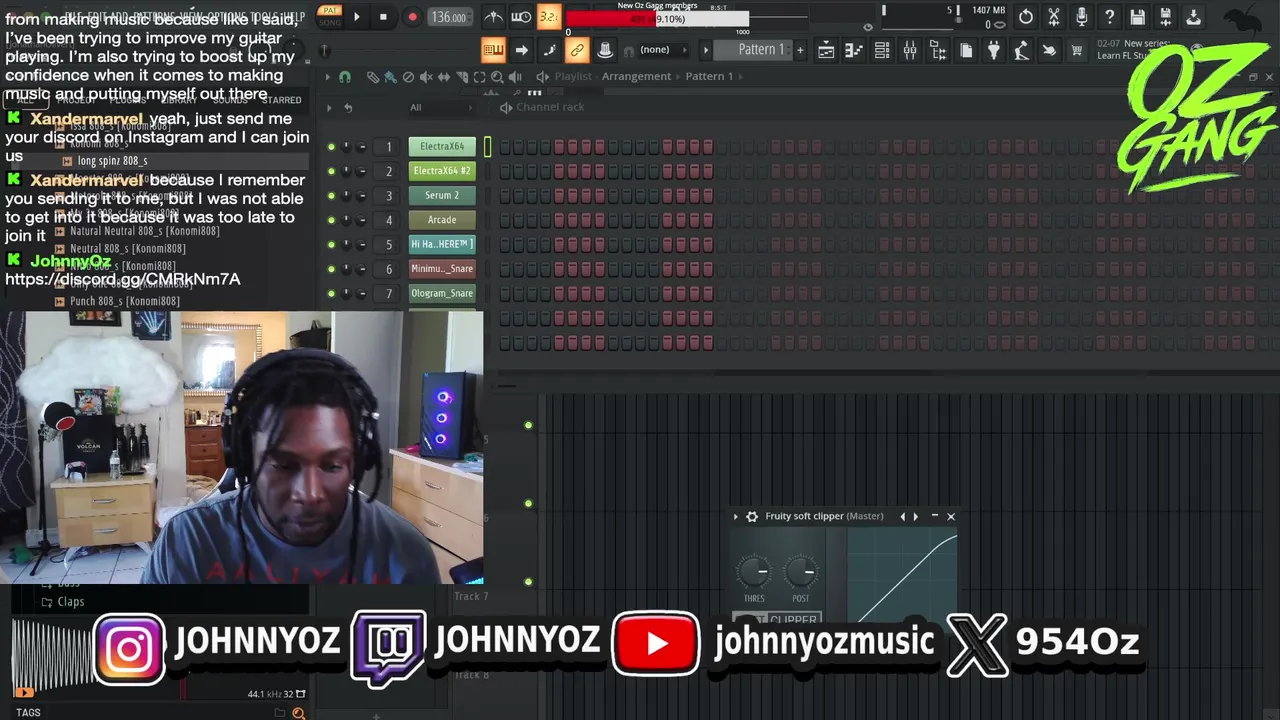Open the Mixer view icon

(910, 51)
